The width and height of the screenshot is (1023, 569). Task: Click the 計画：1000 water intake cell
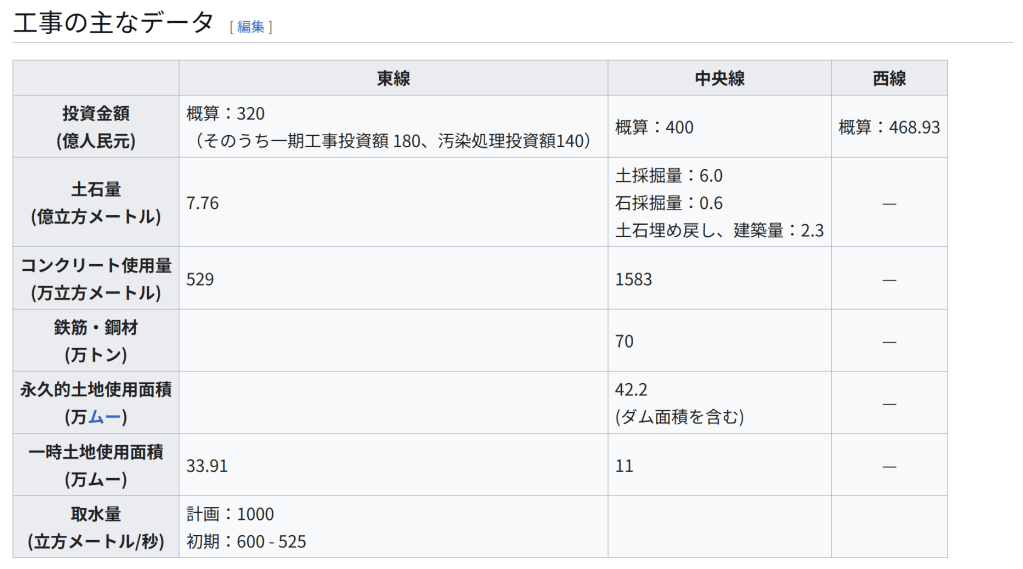click(230, 514)
